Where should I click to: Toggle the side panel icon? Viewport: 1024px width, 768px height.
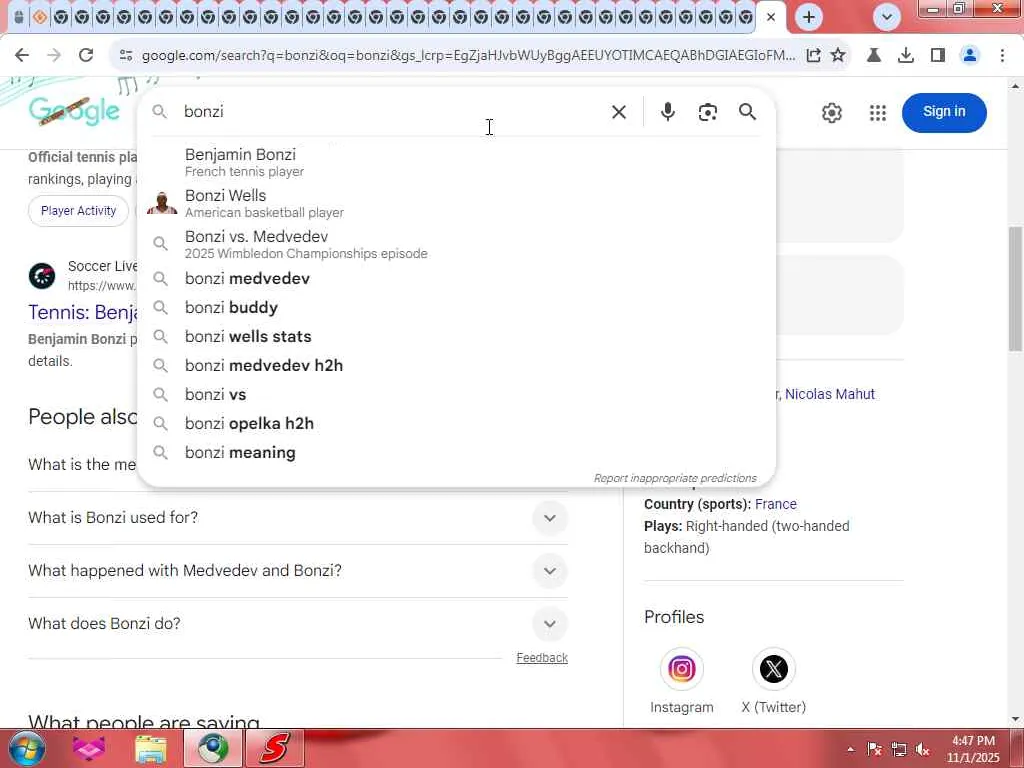pyautogui.click(x=938, y=56)
